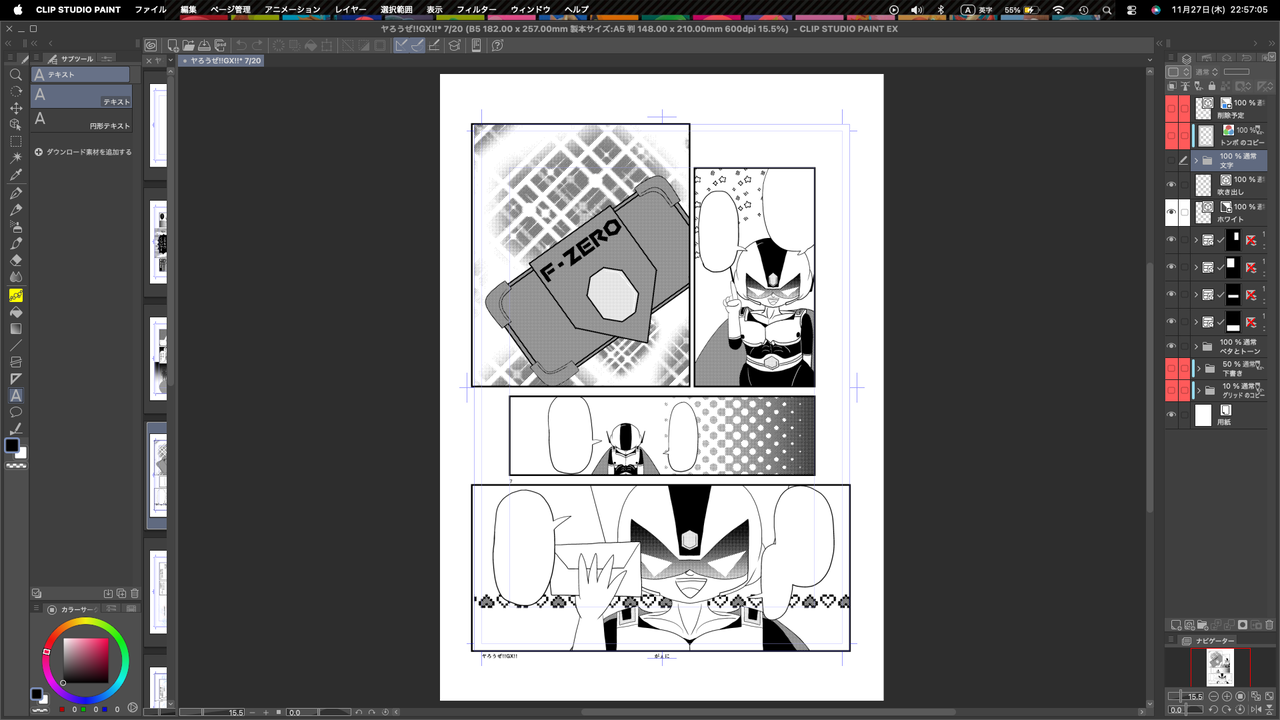Expand the グリッド のコピー layer folder
Screen dimensions: 1280x720
1198,390
